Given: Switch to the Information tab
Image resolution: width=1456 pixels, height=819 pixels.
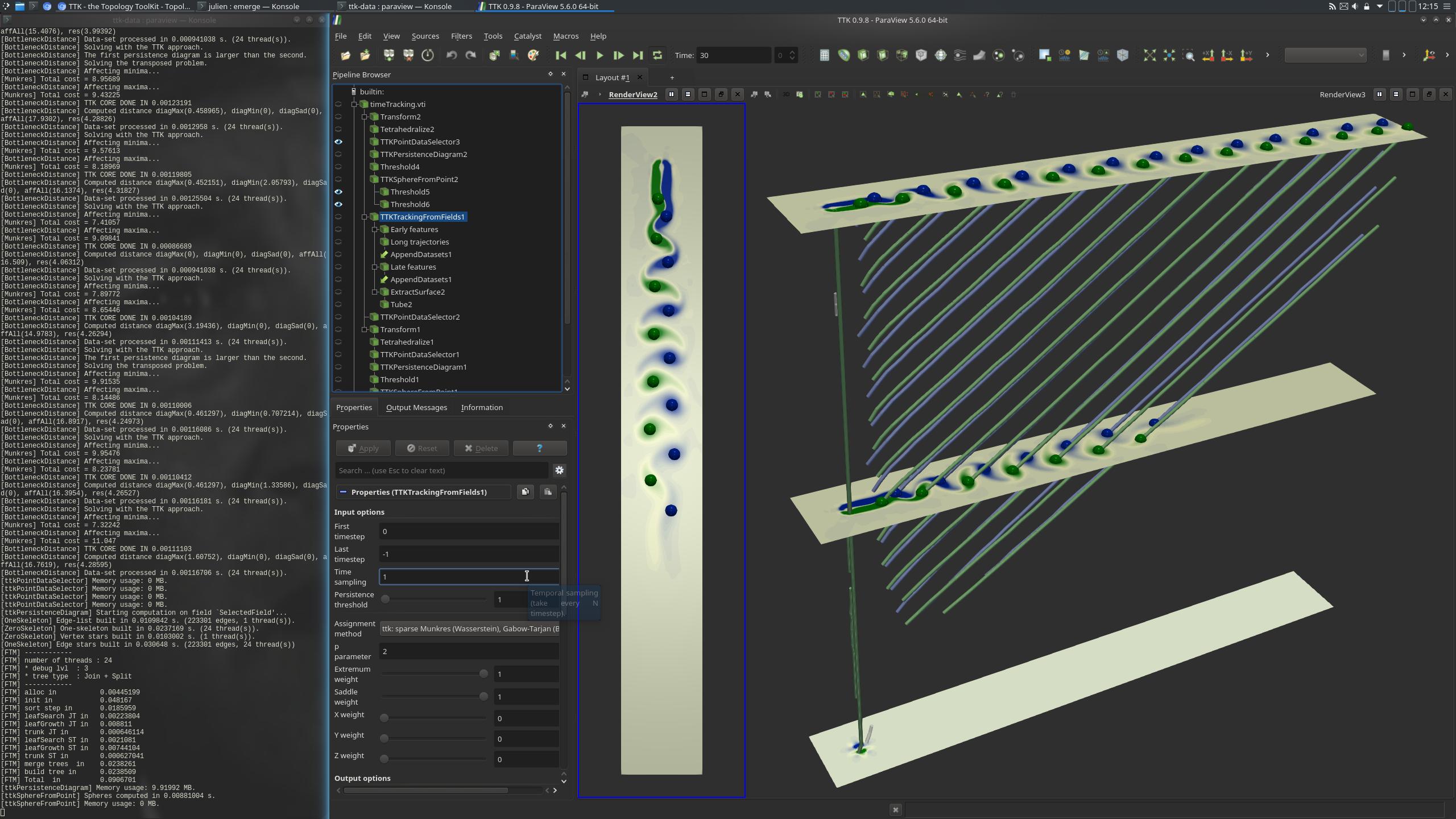Looking at the screenshot, I should pyautogui.click(x=481, y=407).
